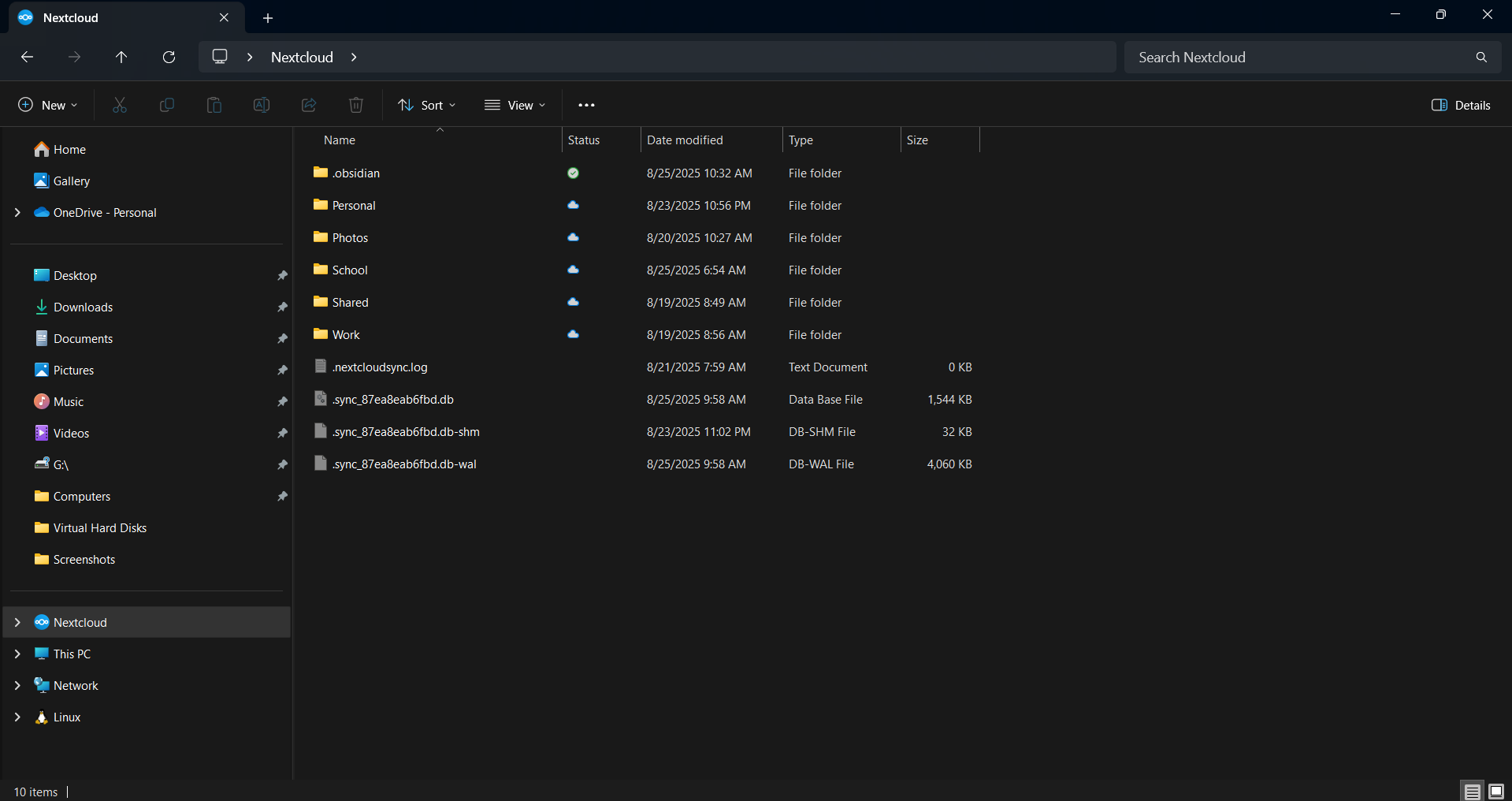This screenshot has width=1512, height=801.
Task: Expand the OneDrive - Personal node
Action: pos(17,212)
